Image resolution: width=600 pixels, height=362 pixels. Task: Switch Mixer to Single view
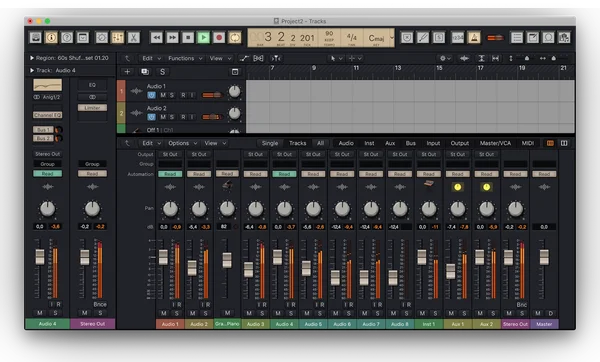click(x=270, y=143)
